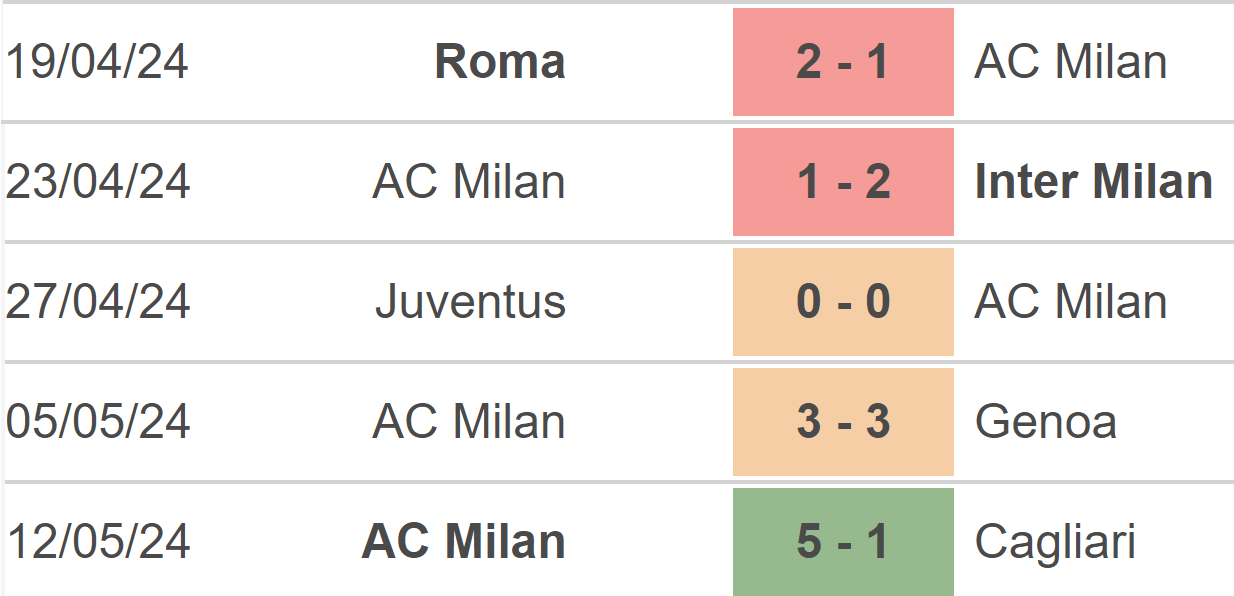Open the green 5 - 1 score

point(843,542)
